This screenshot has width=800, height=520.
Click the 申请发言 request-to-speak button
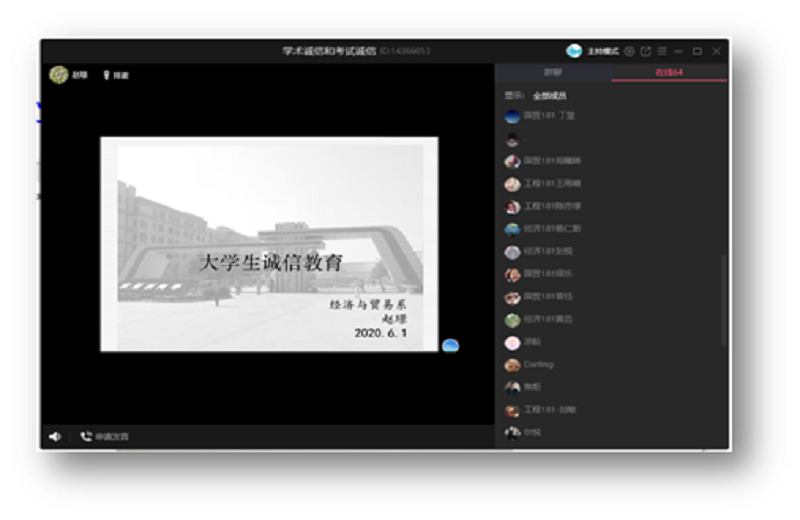click(x=105, y=436)
